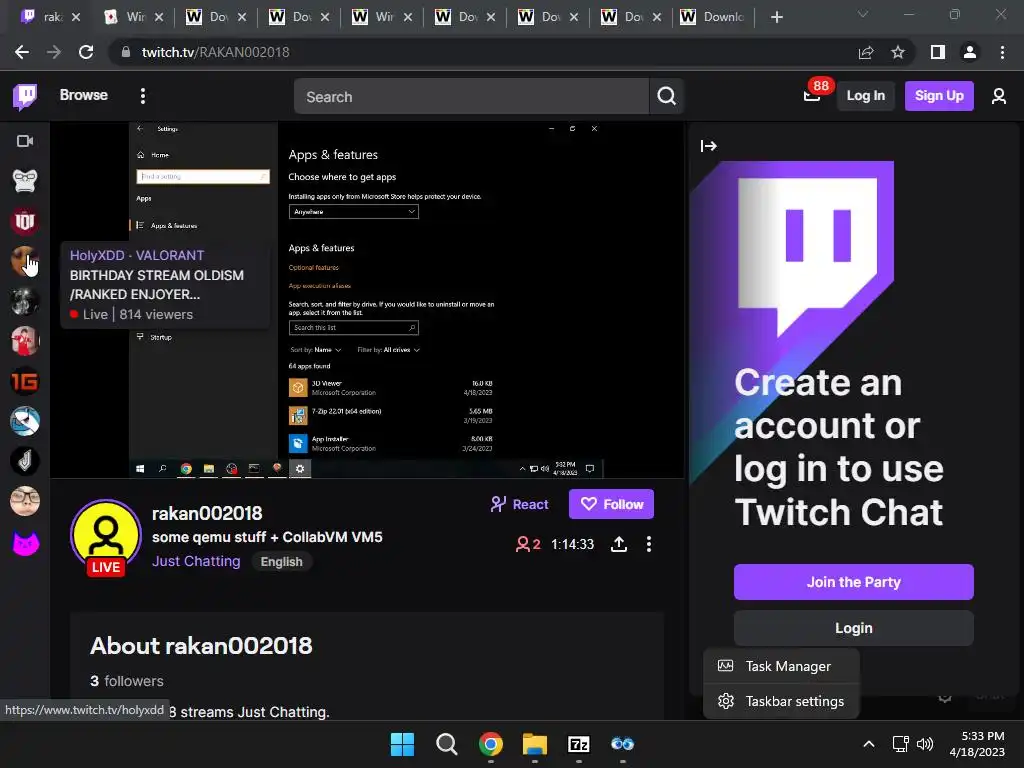The image size is (1024, 768).
Task: Open the Just Chatting category link
Action: click(196, 561)
